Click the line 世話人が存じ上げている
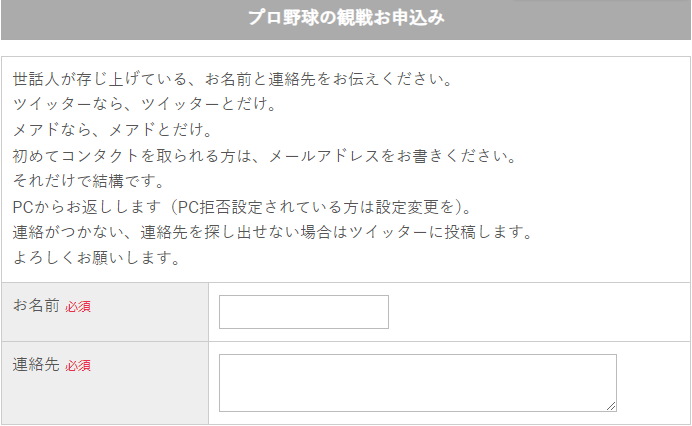The image size is (692, 426). click(x=233, y=79)
